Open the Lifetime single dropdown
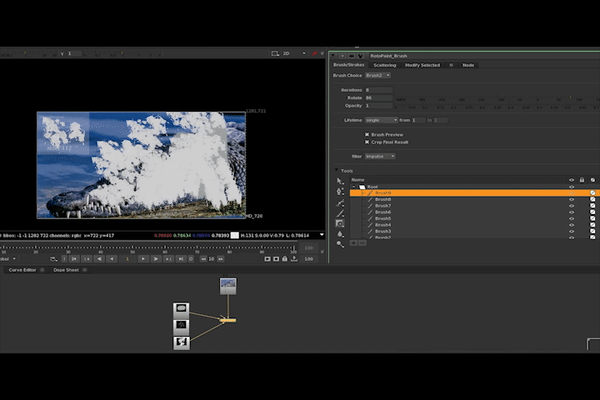 (382, 120)
